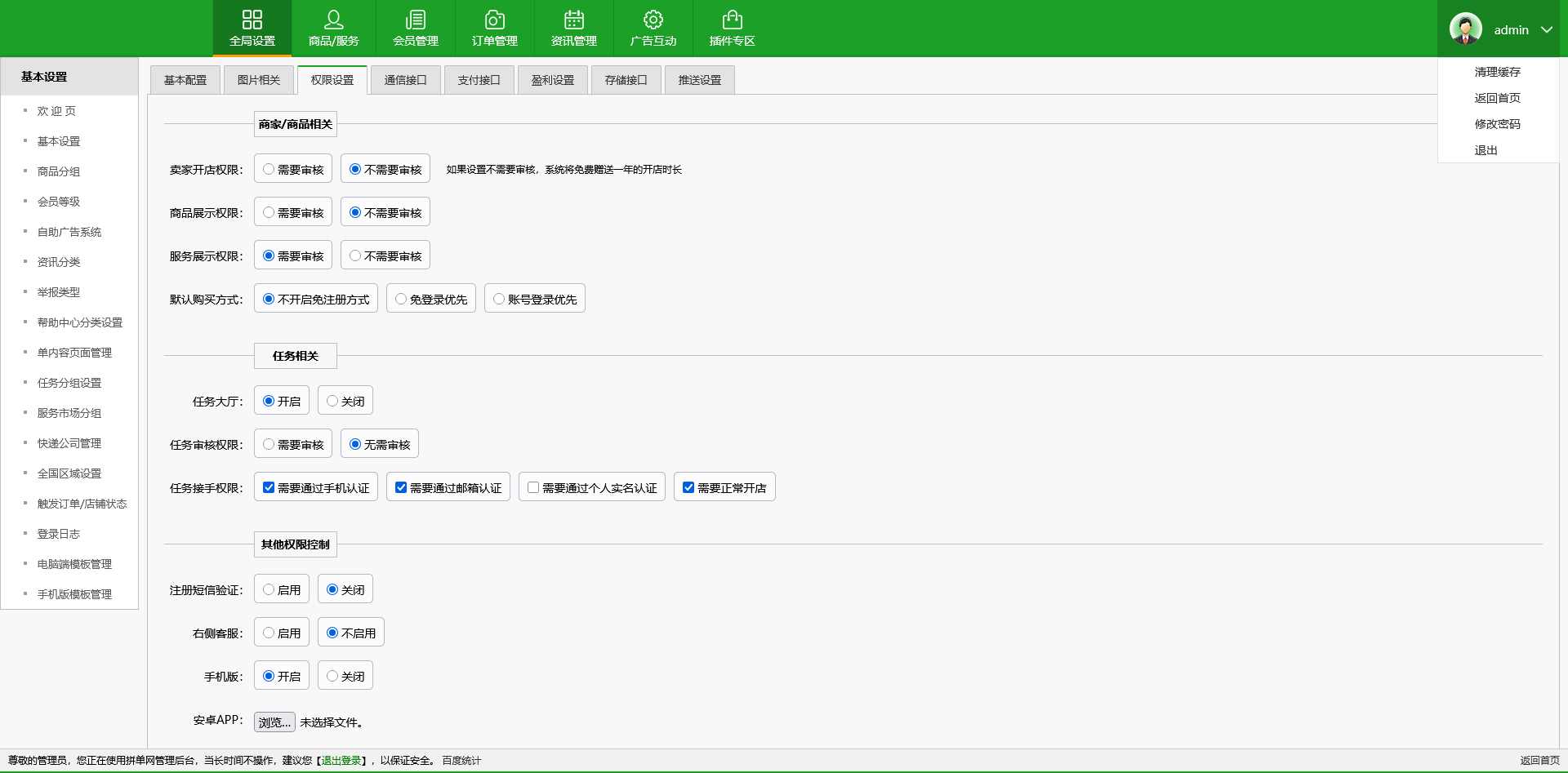The height and width of the screenshot is (773, 1568).
Task: Select 不开启免注册方式 radio option
Action: point(269,299)
